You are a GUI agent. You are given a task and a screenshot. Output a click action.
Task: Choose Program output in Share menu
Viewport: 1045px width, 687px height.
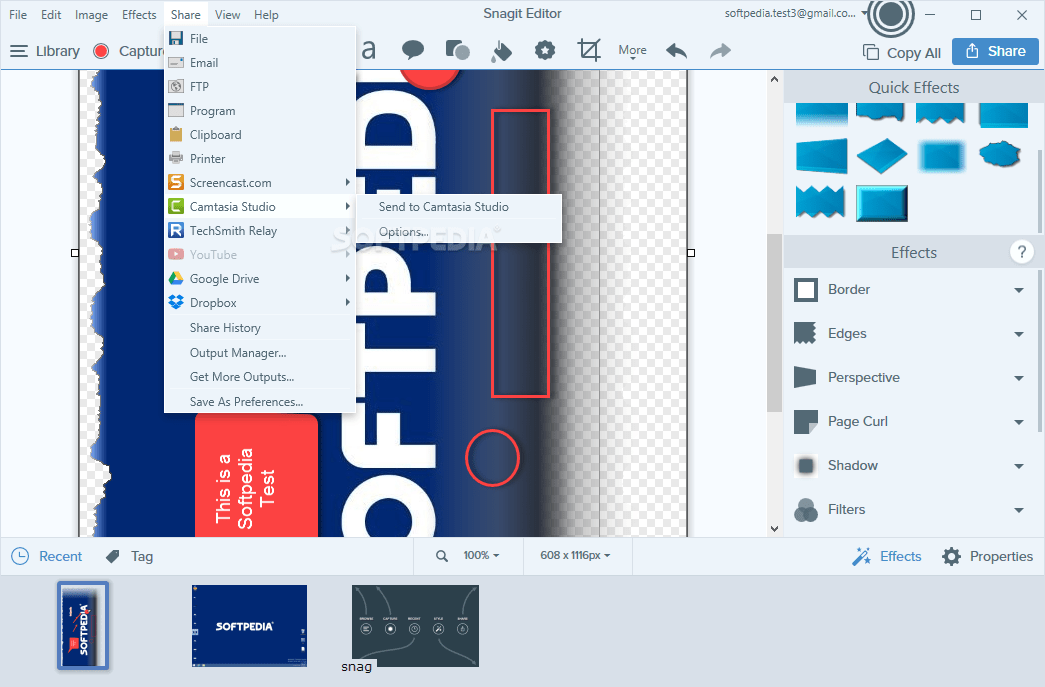[x=260, y=111]
